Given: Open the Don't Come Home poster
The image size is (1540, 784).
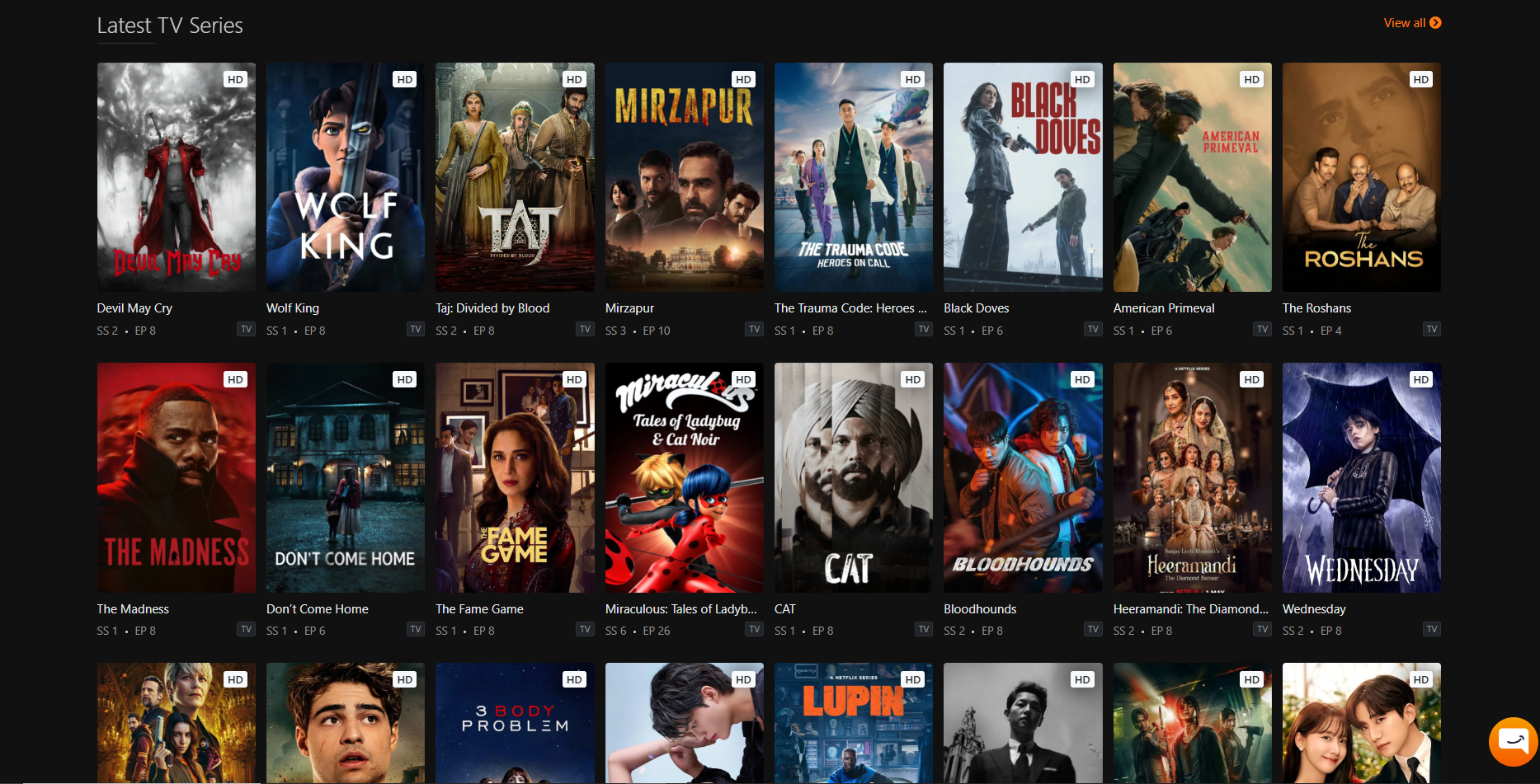Looking at the screenshot, I should (346, 477).
